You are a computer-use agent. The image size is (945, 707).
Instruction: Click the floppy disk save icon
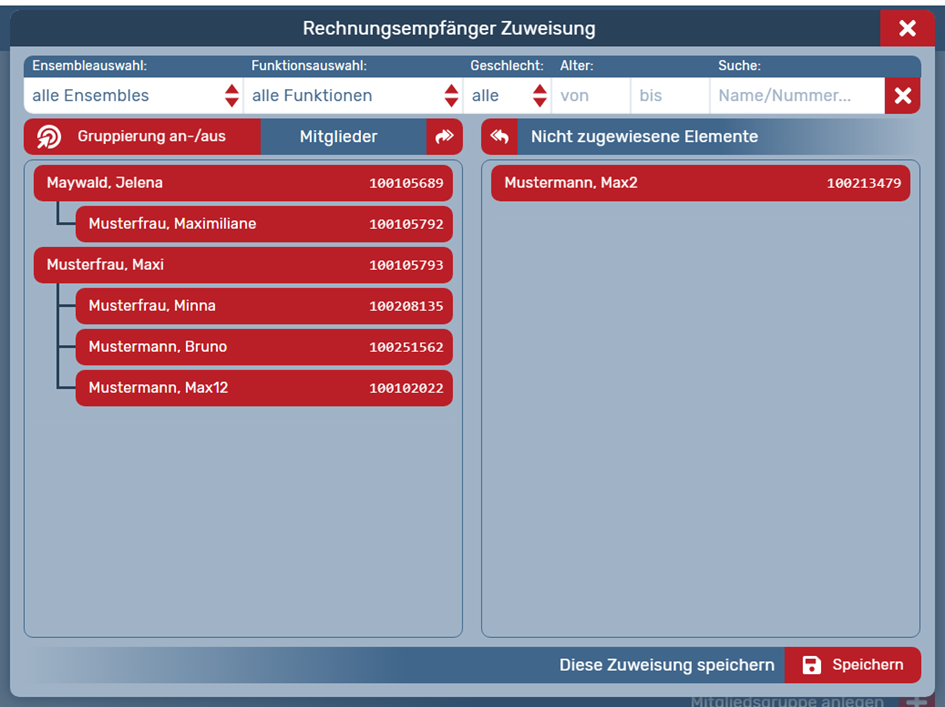(812, 665)
